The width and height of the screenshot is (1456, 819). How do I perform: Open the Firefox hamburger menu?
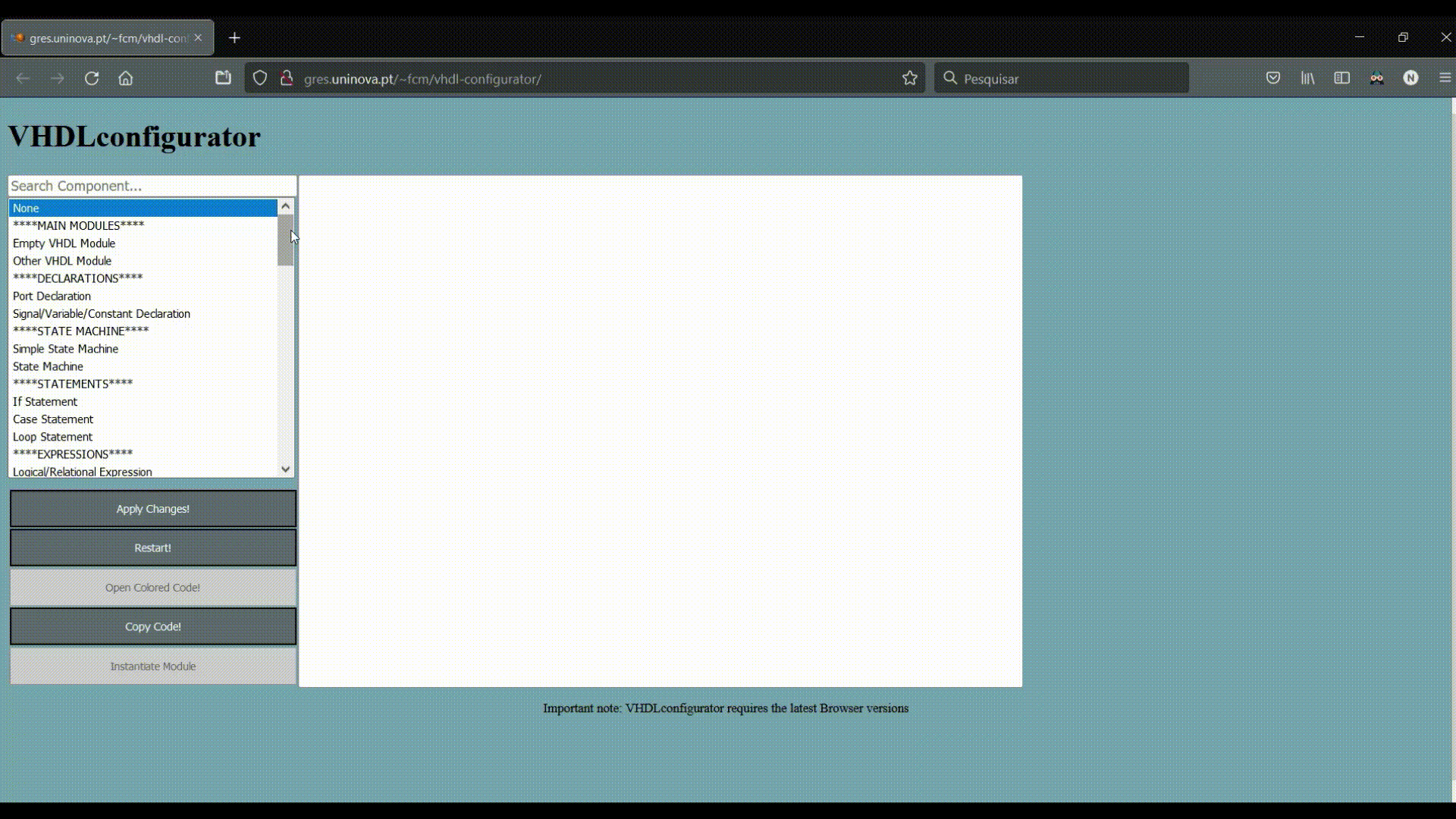(1445, 78)
